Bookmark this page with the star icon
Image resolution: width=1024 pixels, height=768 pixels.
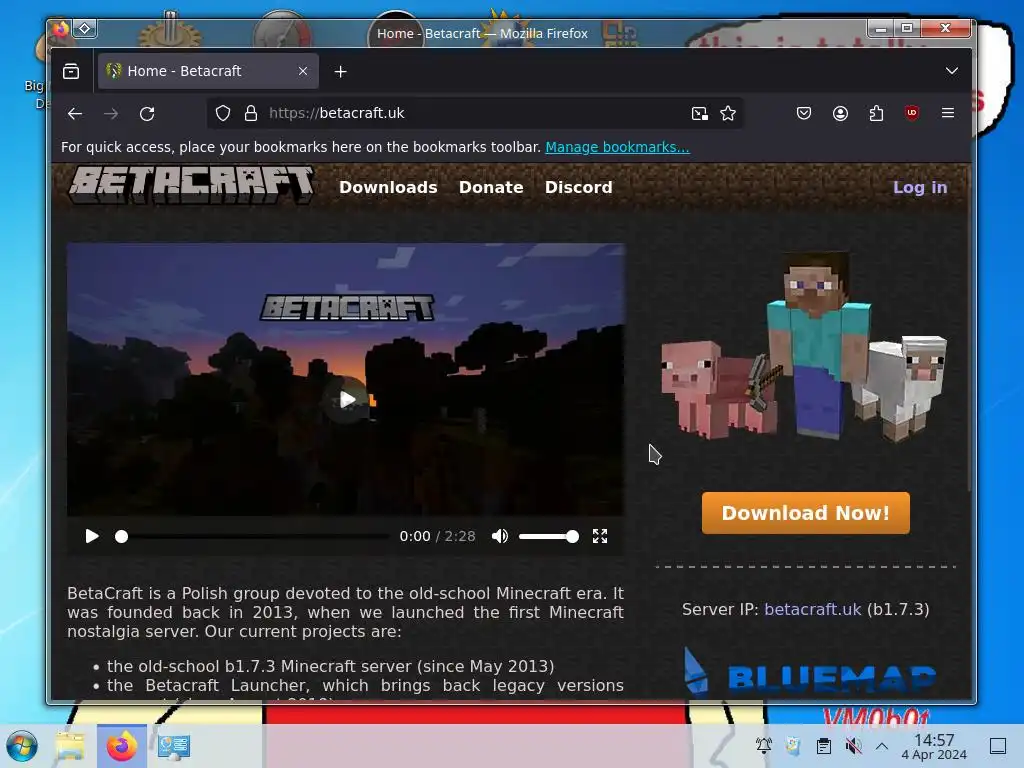tap(728, 114)
